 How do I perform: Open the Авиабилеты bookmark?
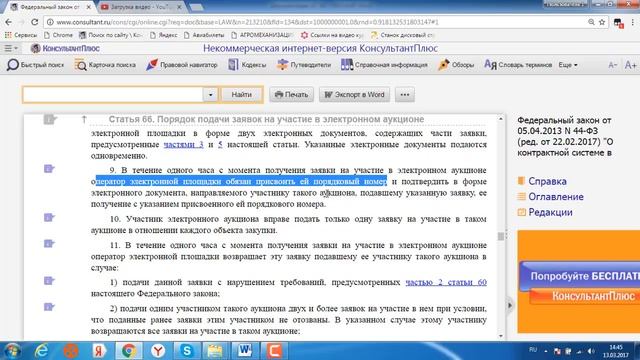[204, 35]
